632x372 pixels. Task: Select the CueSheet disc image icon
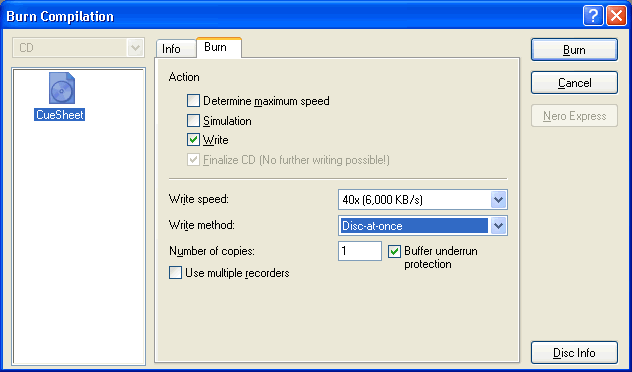(62, 88)
